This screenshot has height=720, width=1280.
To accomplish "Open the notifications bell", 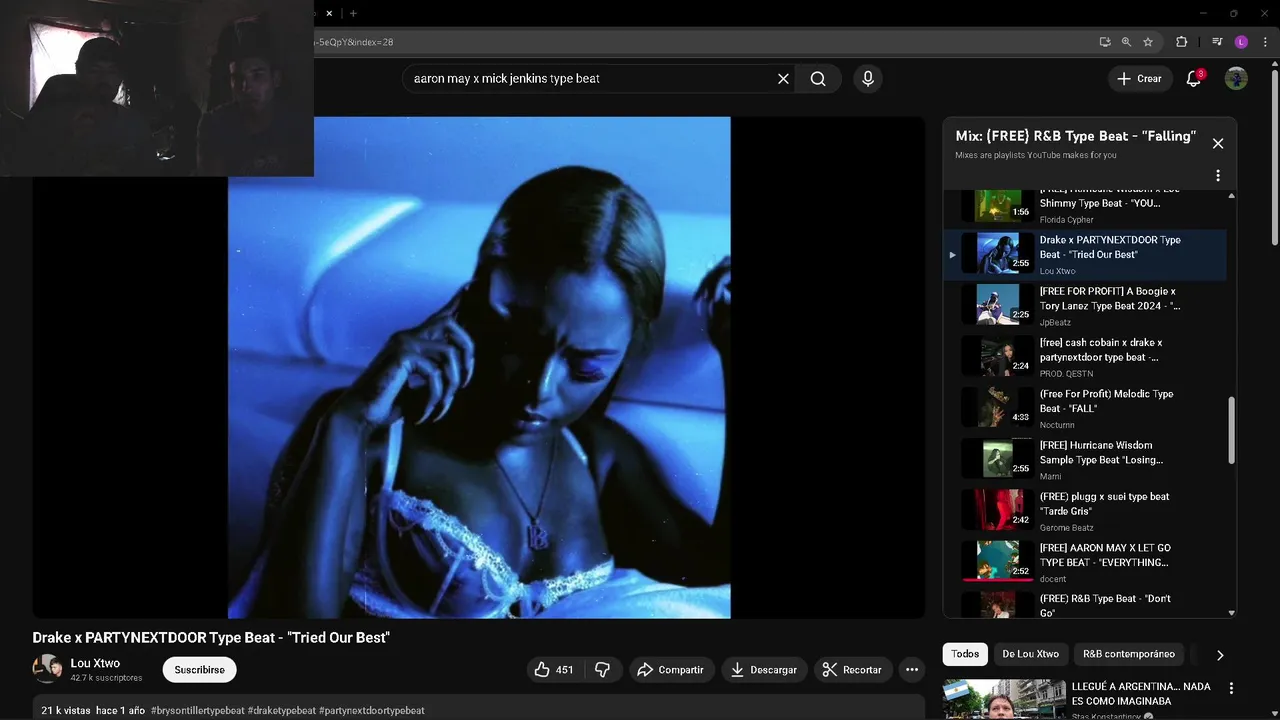I will [1193, 78].
